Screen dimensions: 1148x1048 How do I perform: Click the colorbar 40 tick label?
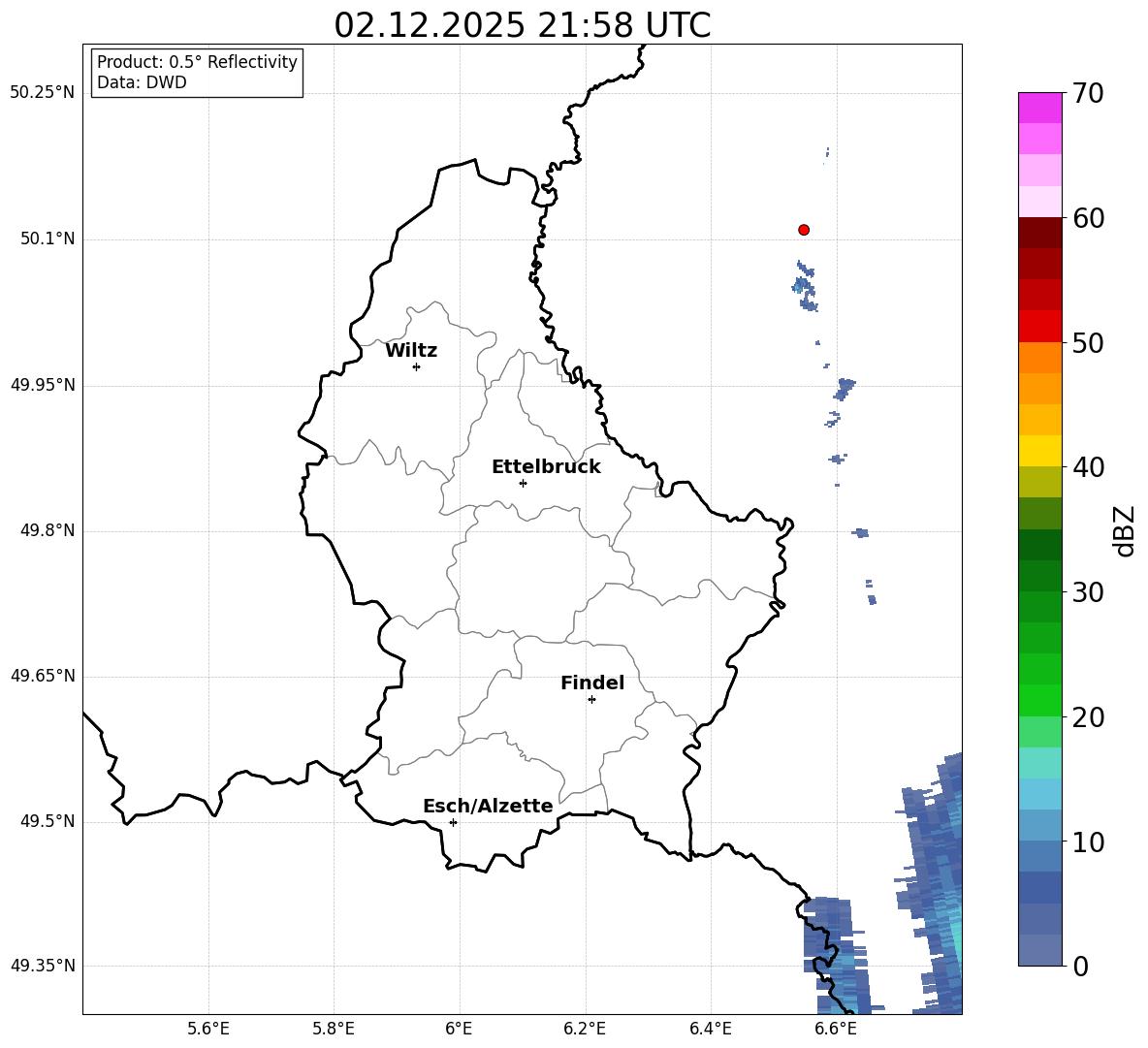click(x=1087, y=467)
